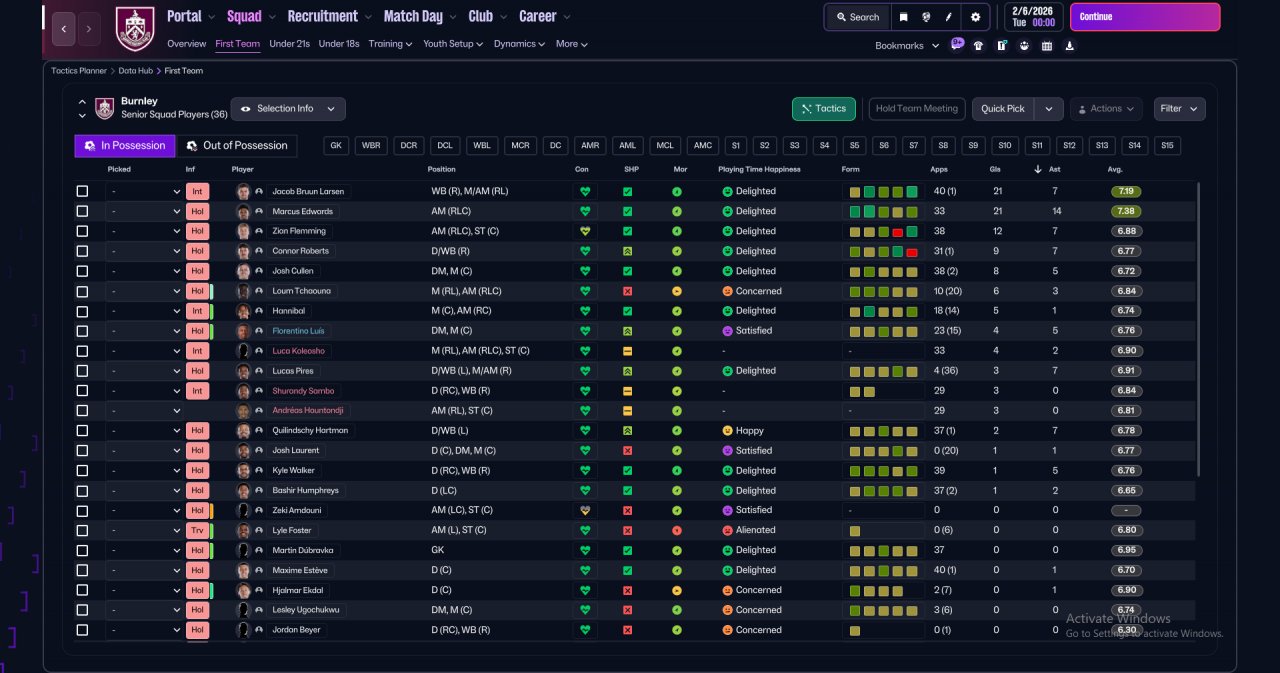1280x673 pixels.
Task: Click the shirt icon in bookmarks row
Action: click(x=978, y=45)
